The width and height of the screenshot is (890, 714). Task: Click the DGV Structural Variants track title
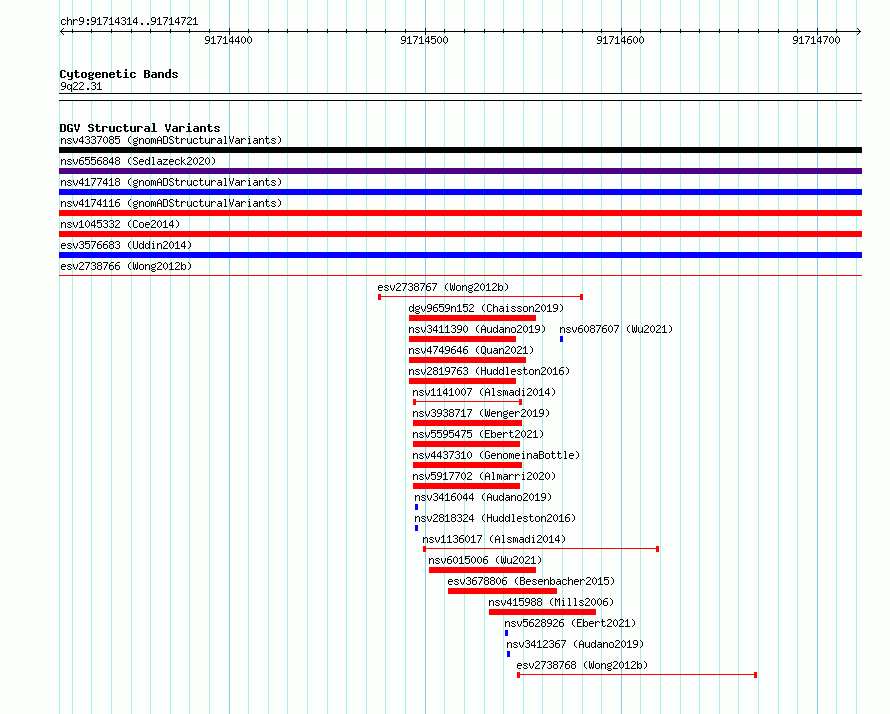pos(140,128)
